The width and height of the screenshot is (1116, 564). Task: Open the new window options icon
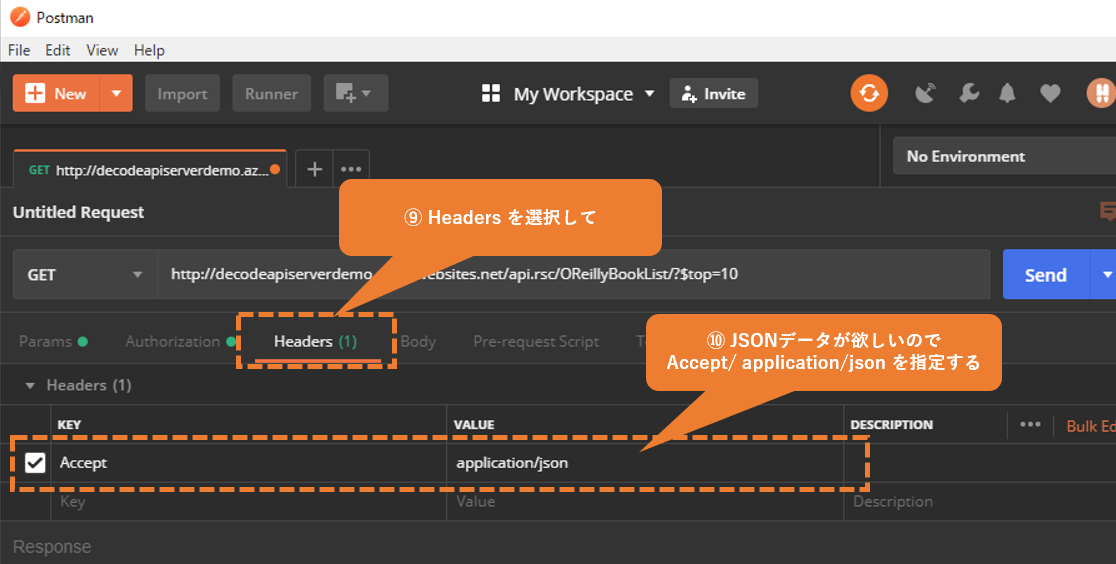[356, 93]
